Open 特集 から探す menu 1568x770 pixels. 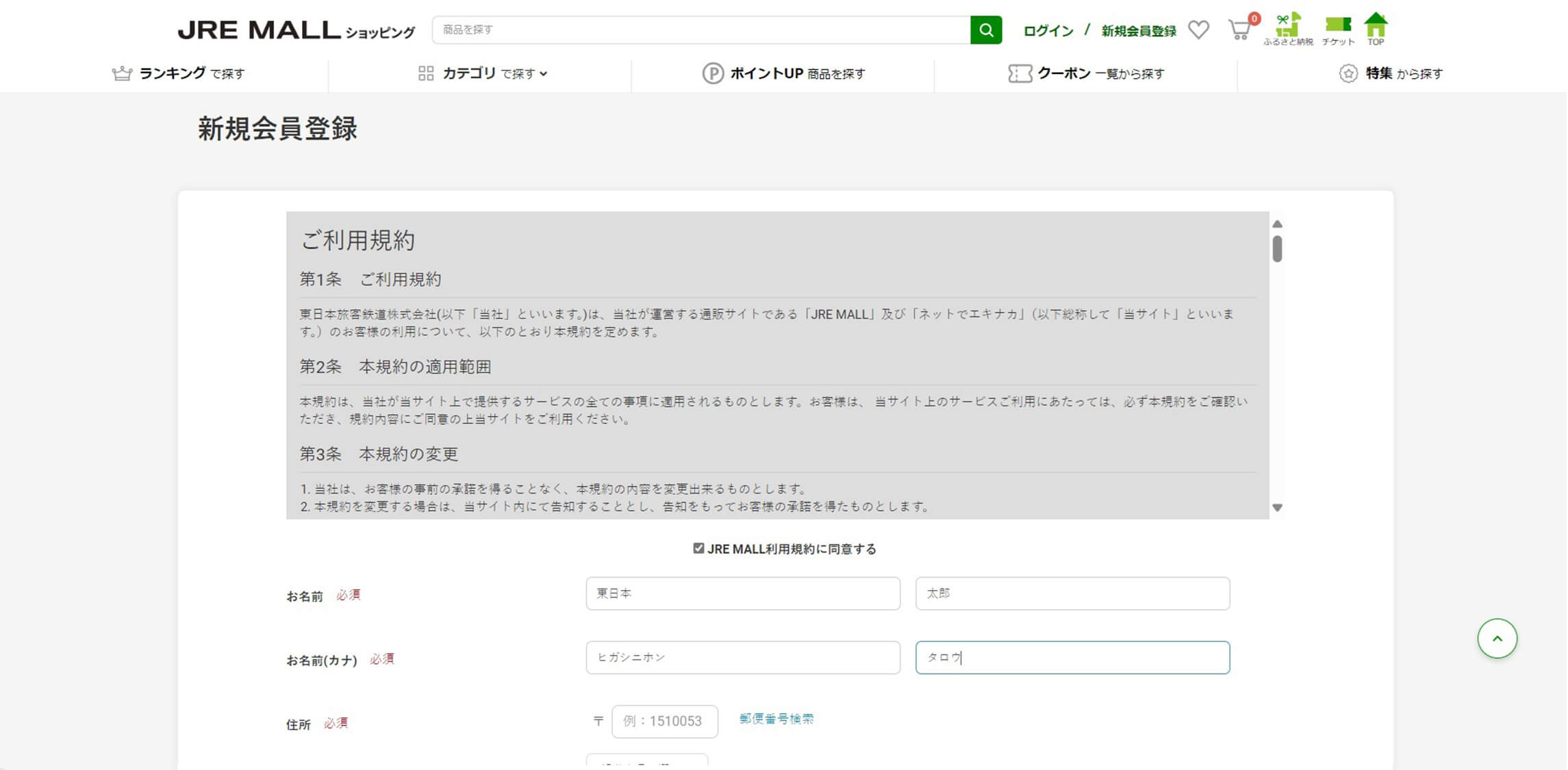[x=1391, y=73]
